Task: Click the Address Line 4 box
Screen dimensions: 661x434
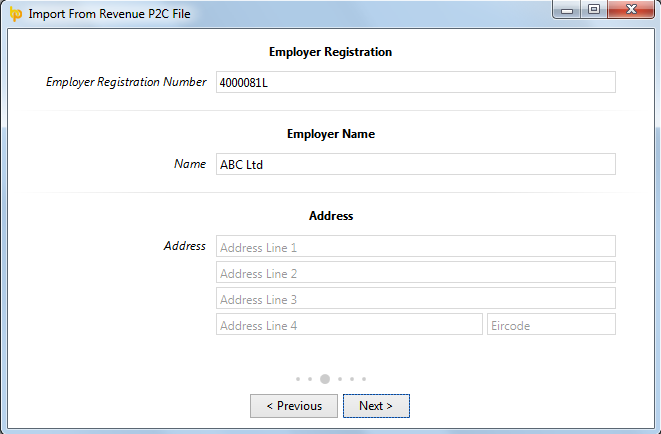Action: coord(349,324)
